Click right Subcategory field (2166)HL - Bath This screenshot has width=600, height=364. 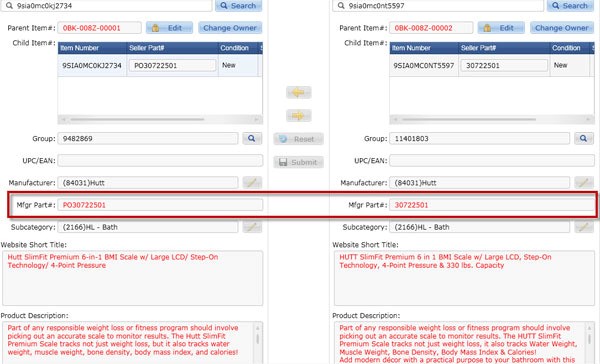point(479,227)
